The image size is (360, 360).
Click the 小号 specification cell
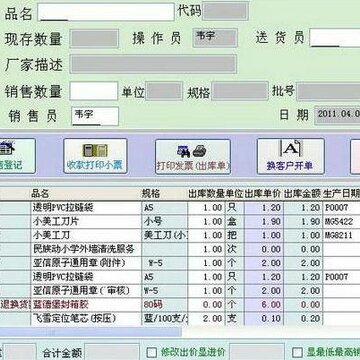pos(165,222)
